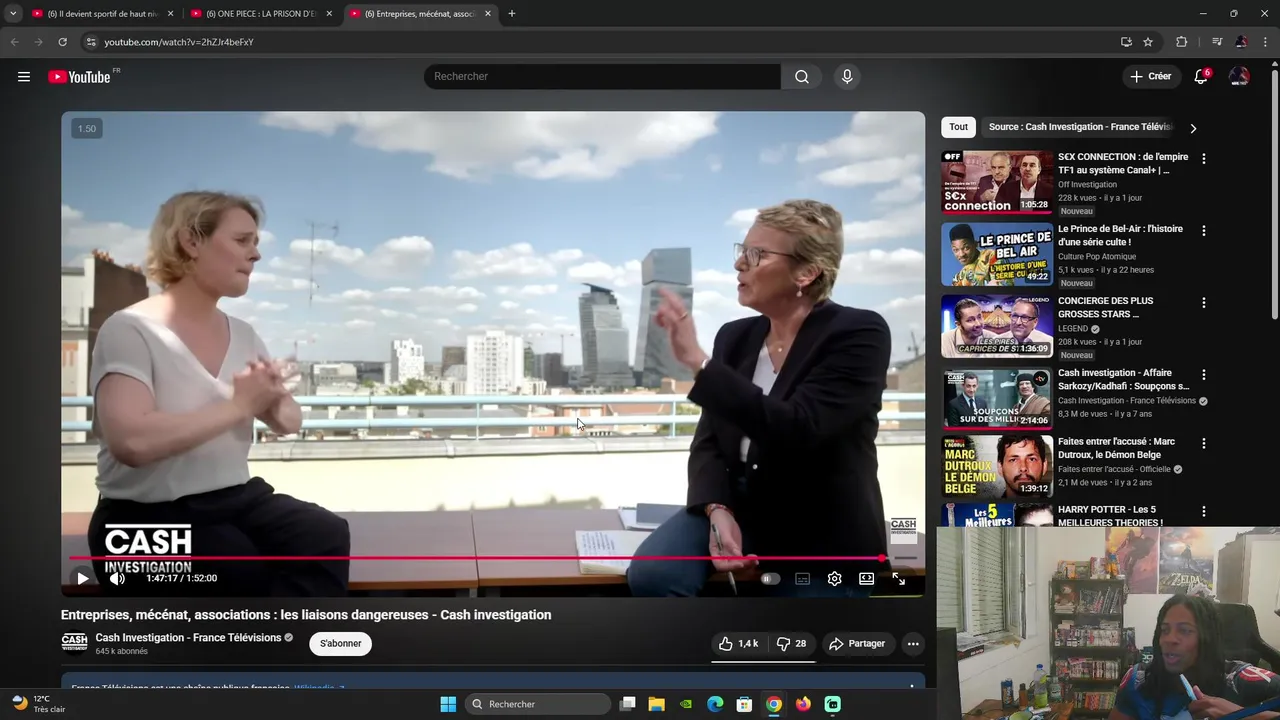This screenshot has height=720, width=1280.
Task: Open Affaire Sarkozy/Kadhafi video title
Action: pos(1124,379)
